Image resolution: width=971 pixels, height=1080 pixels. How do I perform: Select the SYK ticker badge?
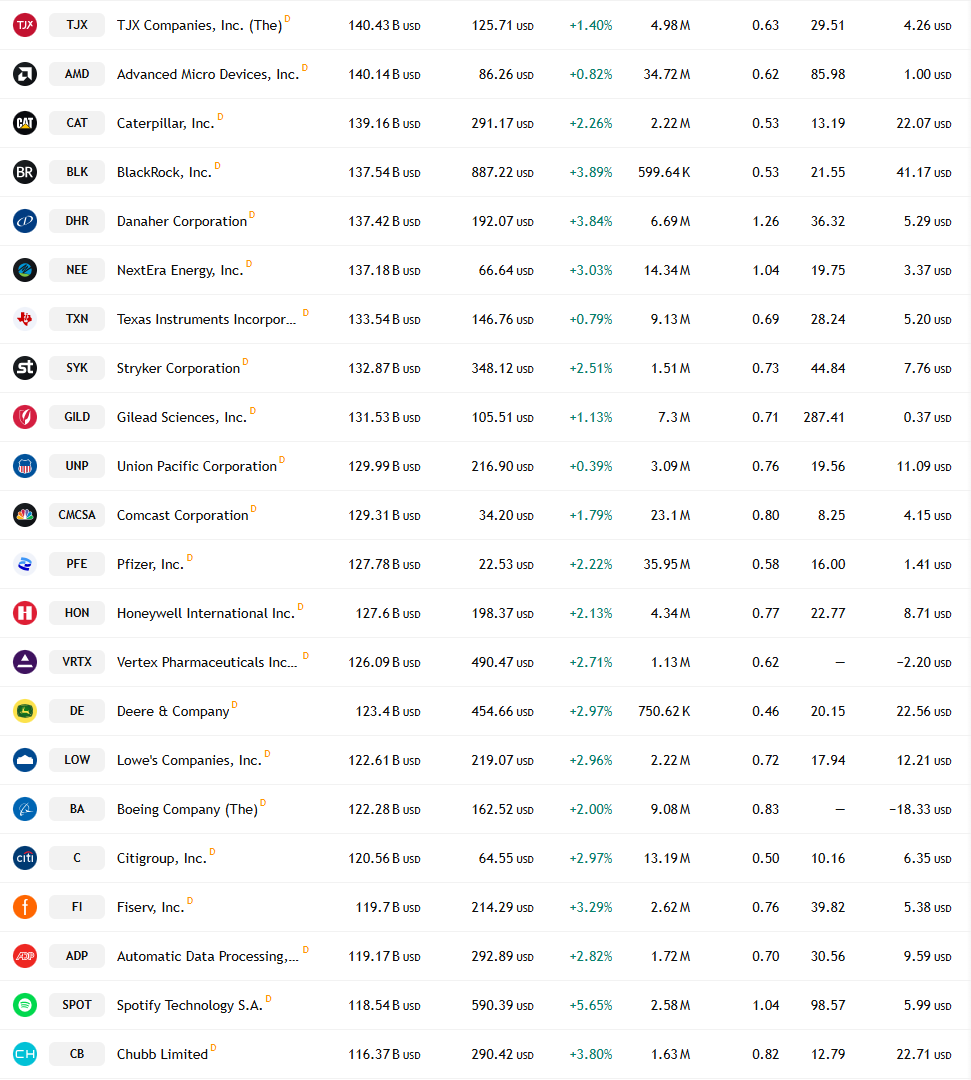pos(77,368)
